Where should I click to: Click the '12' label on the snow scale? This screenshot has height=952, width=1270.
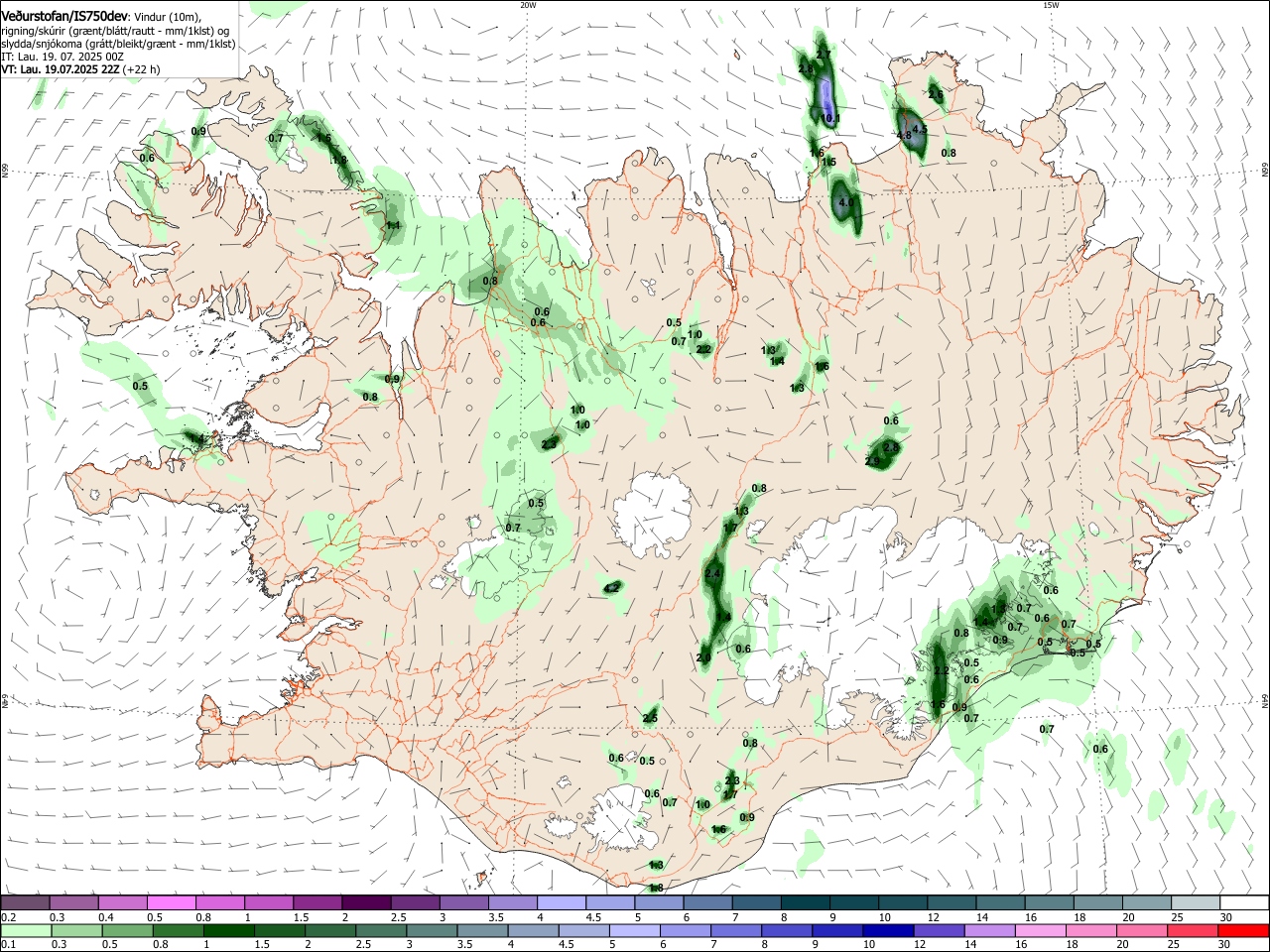pos(933,917)
